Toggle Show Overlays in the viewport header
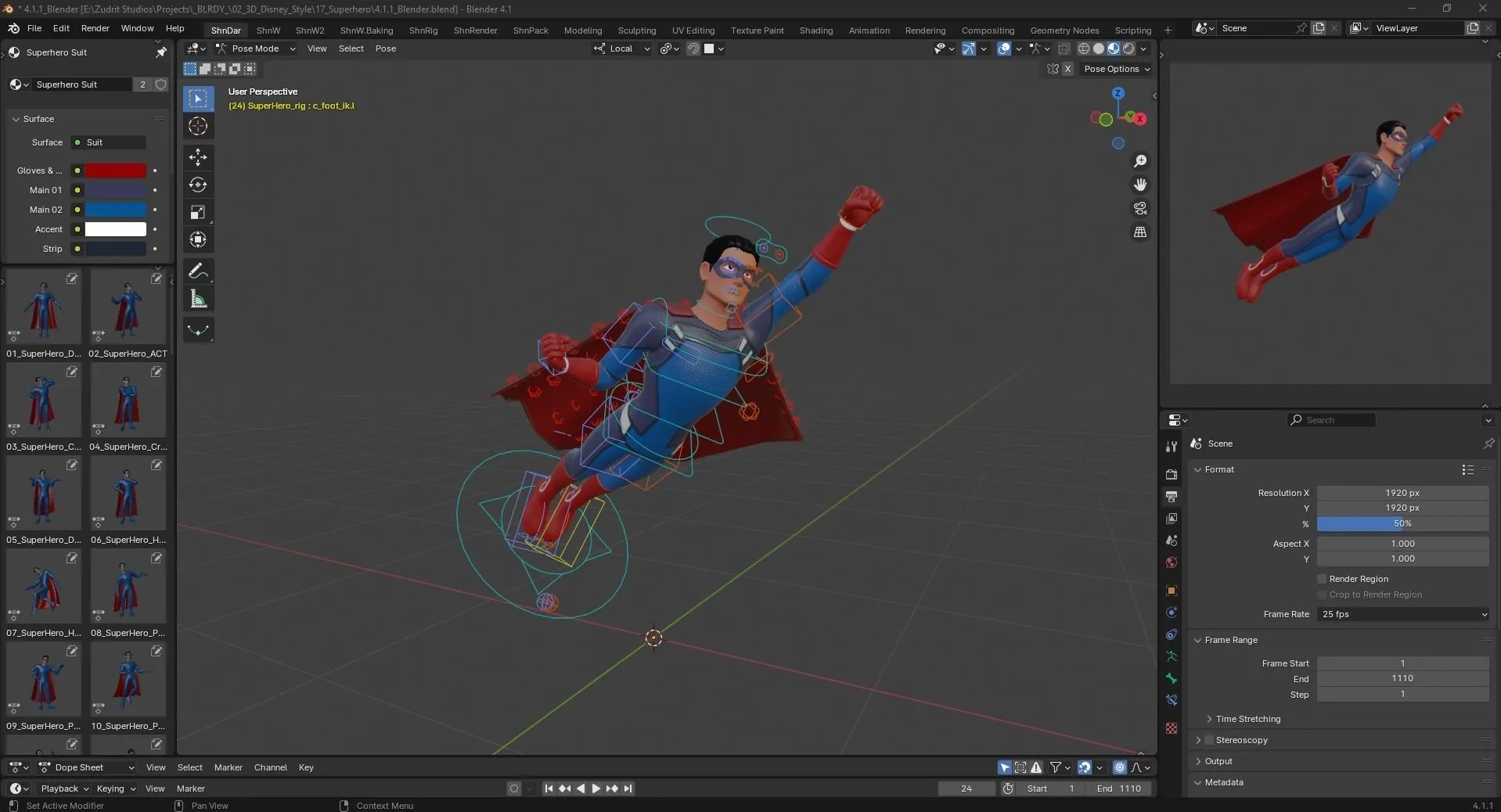1501x812 pixels. 1006,49
